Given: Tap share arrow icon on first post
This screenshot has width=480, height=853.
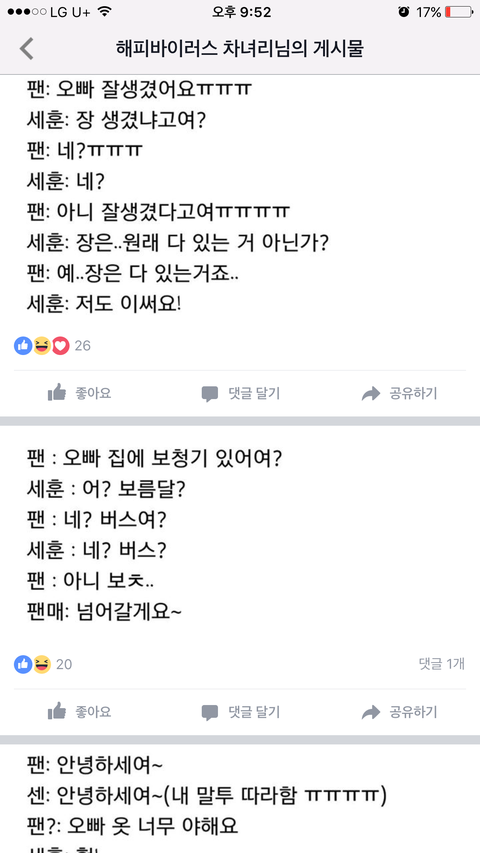Looking at the screenshot, I should point(371,393).
